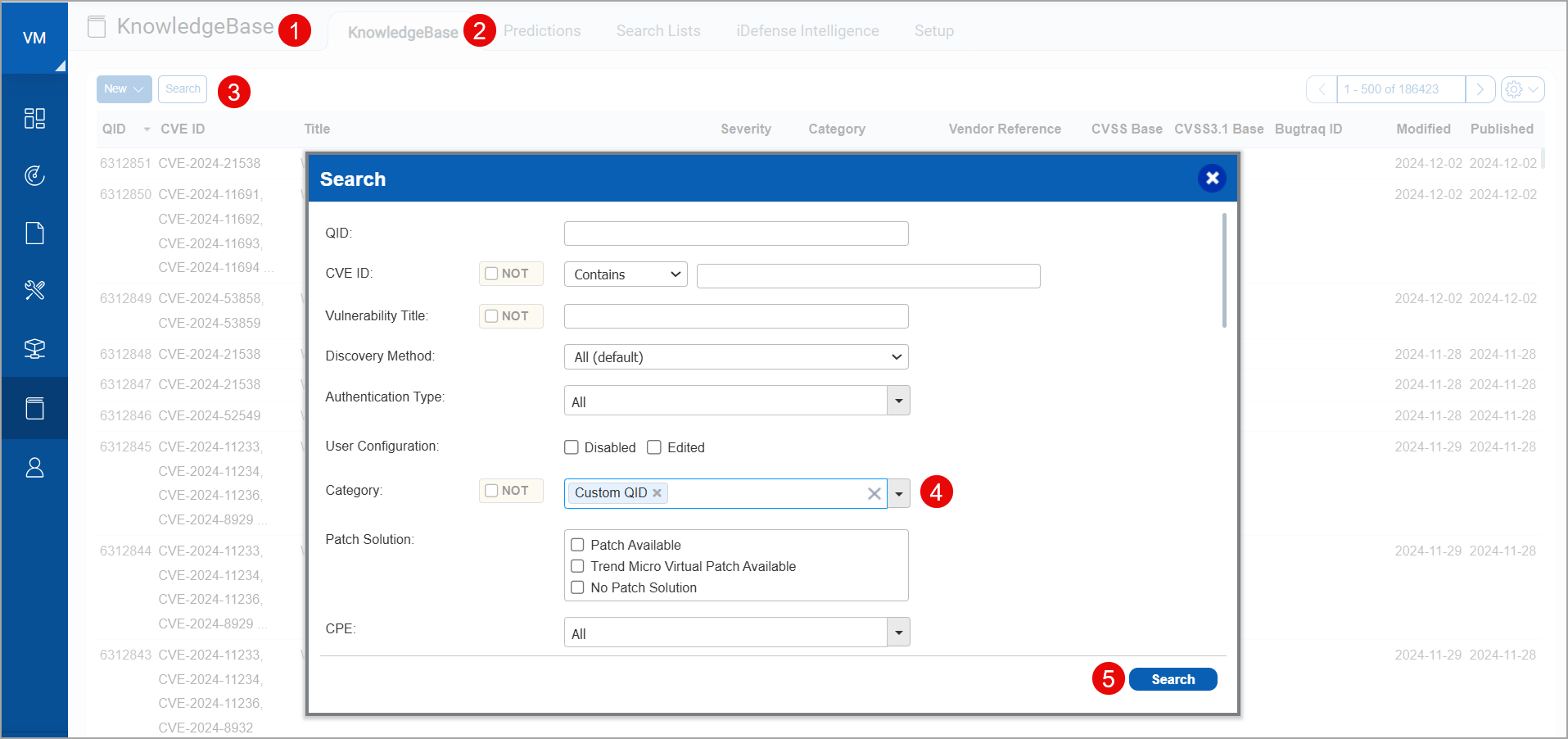Open the Assets network icon in sidebar
Viewport: 1568px width, 739px height.
click(x=34, y=348)
